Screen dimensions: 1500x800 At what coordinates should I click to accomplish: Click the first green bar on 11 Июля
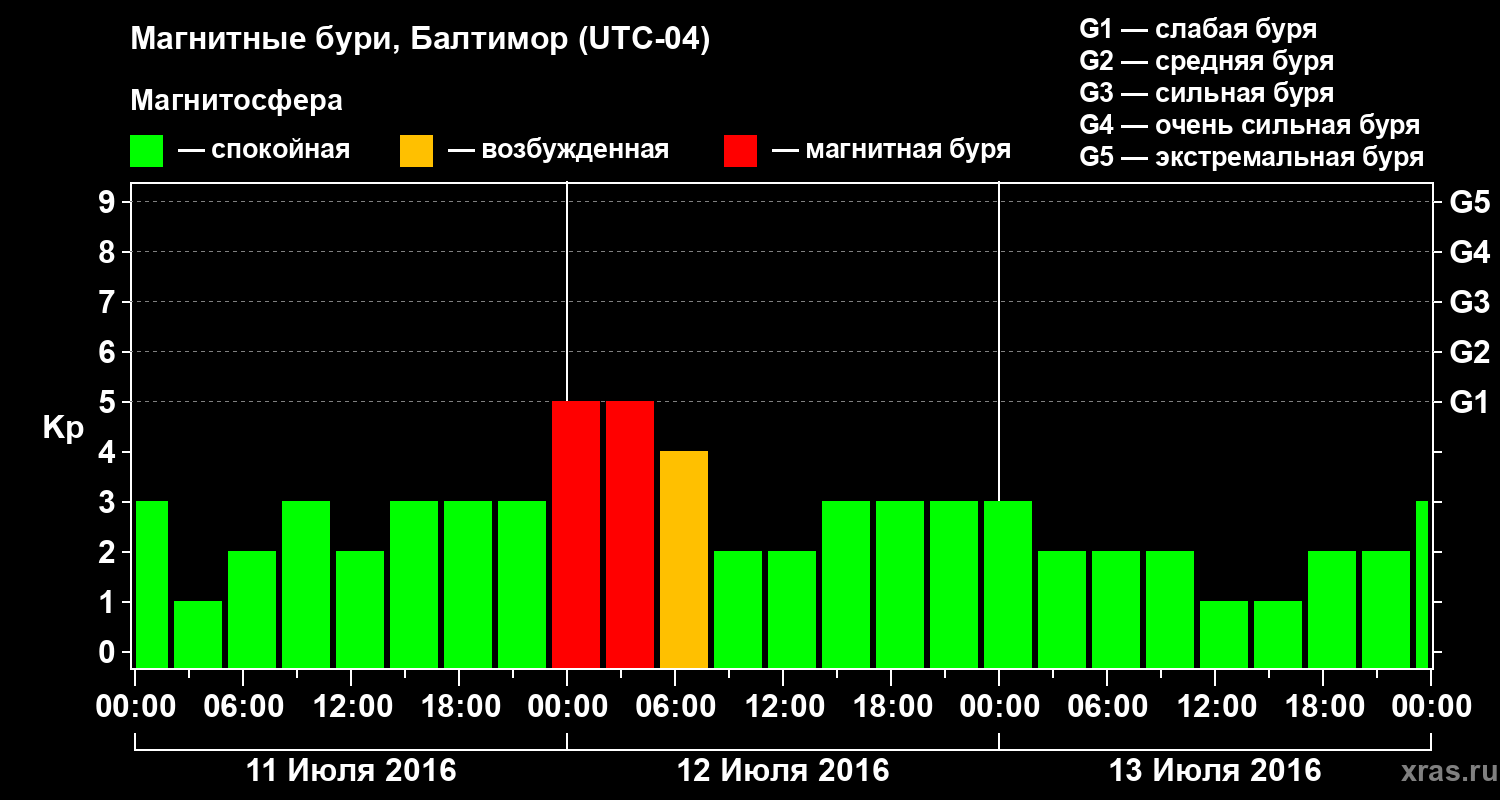(x=151, y=584)
